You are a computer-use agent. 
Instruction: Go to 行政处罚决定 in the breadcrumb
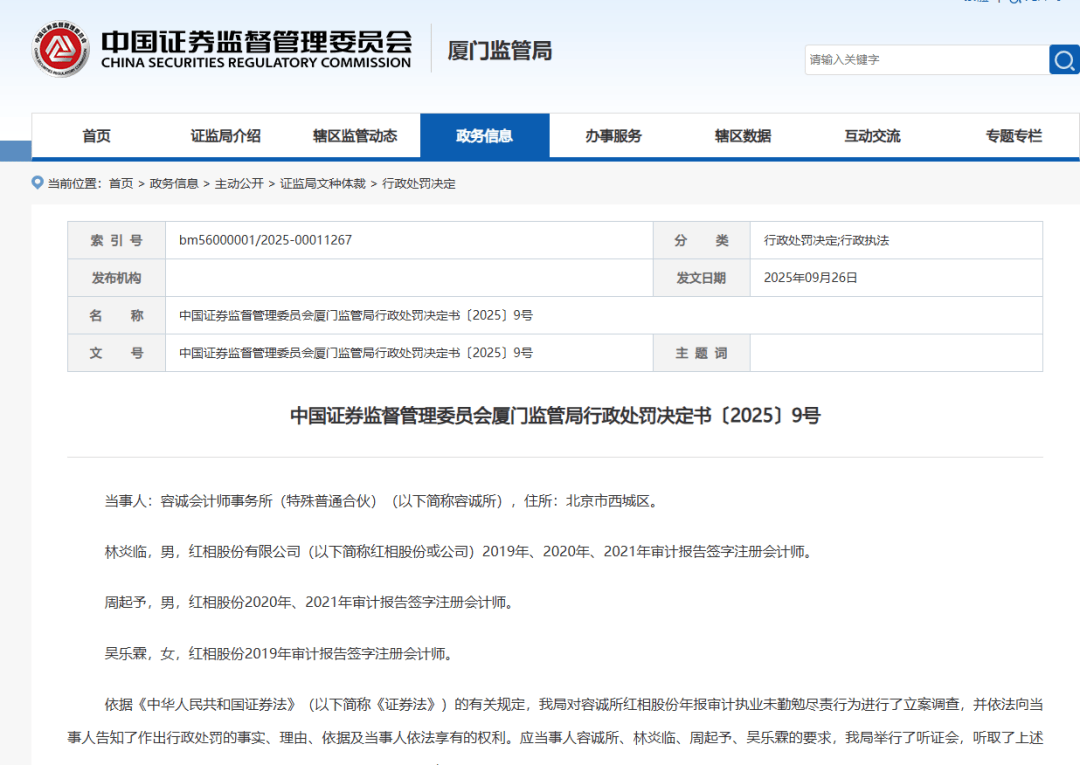pyautogui.click(x=419, y=183)
